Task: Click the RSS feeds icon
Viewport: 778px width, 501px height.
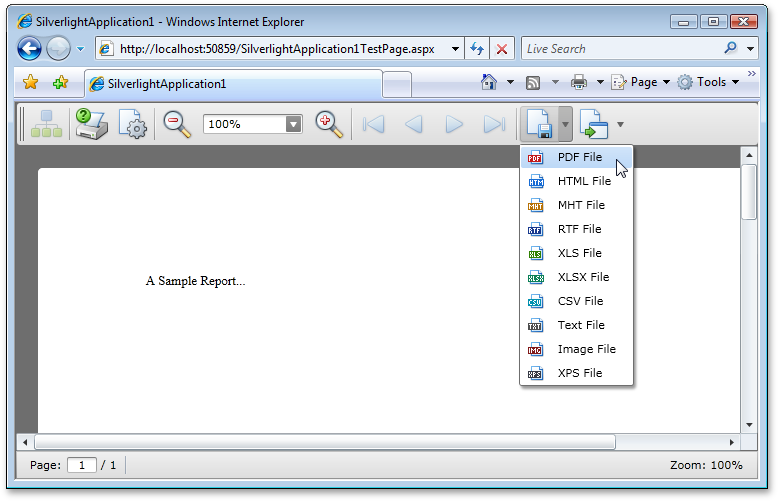Action: (x=533, y=83)
